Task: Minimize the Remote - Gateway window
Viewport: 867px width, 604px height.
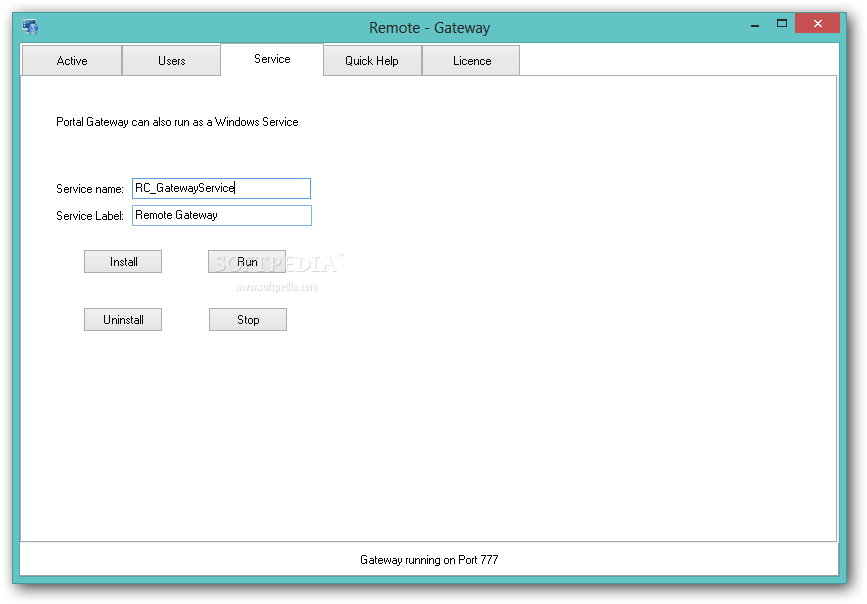Action: 755,24
